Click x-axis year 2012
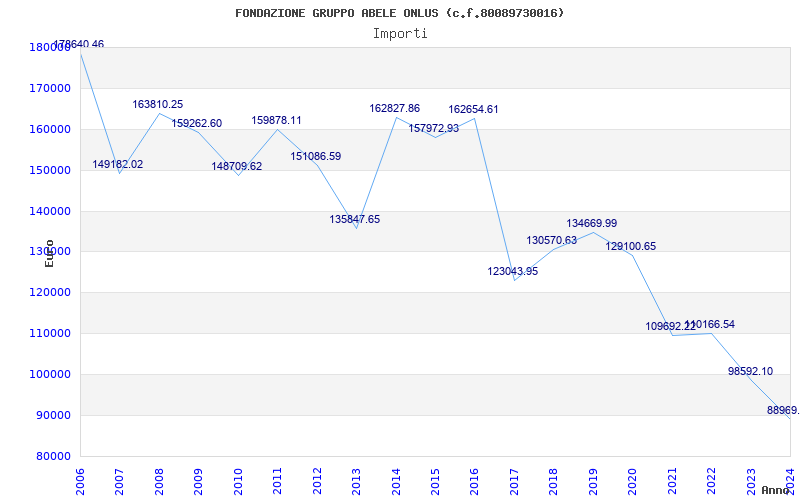Screen dimensions: 800x500 coord(317,480)
